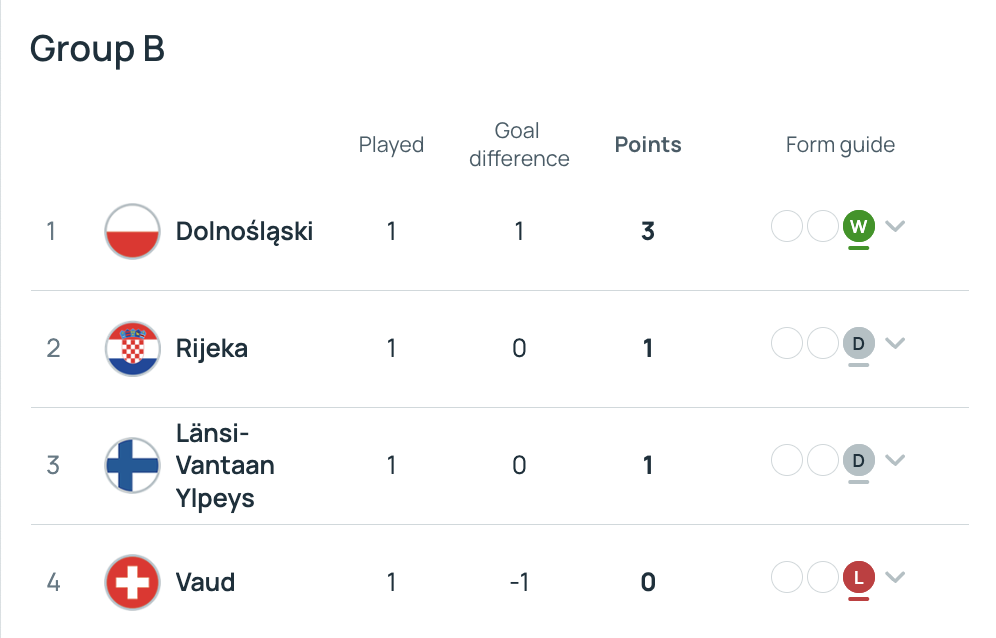This screenshot has height=638, width=996.
Task: Click the Points column header
Action: click(648, 145)
